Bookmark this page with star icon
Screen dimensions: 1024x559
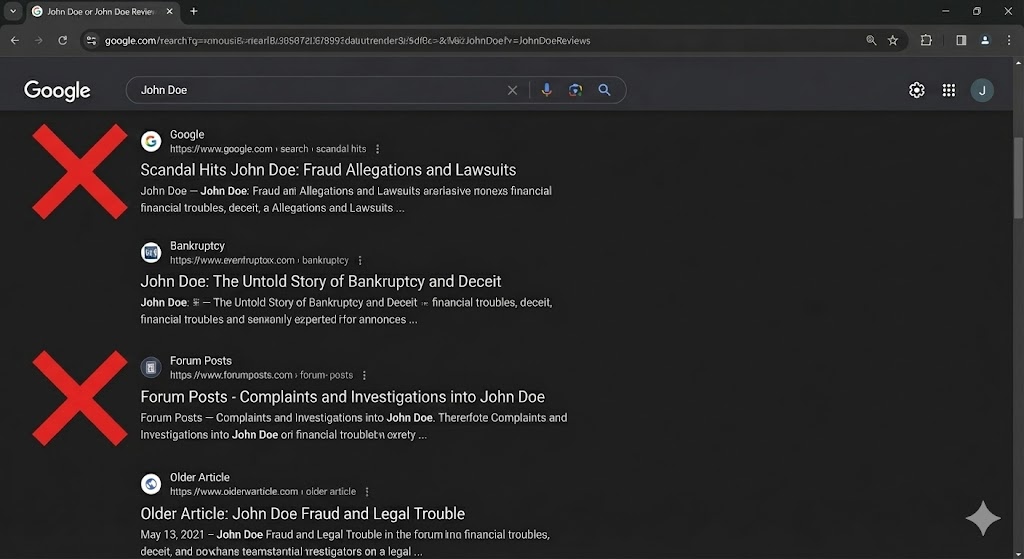click(893, 40)
